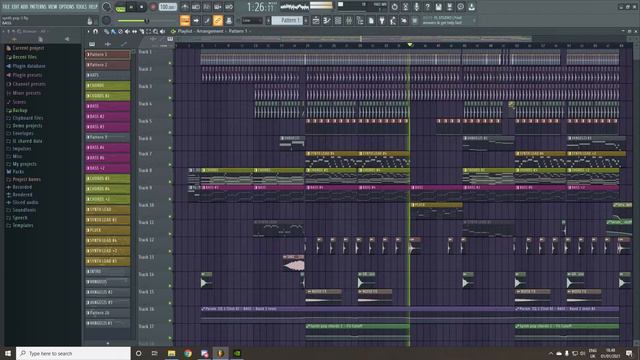Click the question mark help icon

coord(427,7)
